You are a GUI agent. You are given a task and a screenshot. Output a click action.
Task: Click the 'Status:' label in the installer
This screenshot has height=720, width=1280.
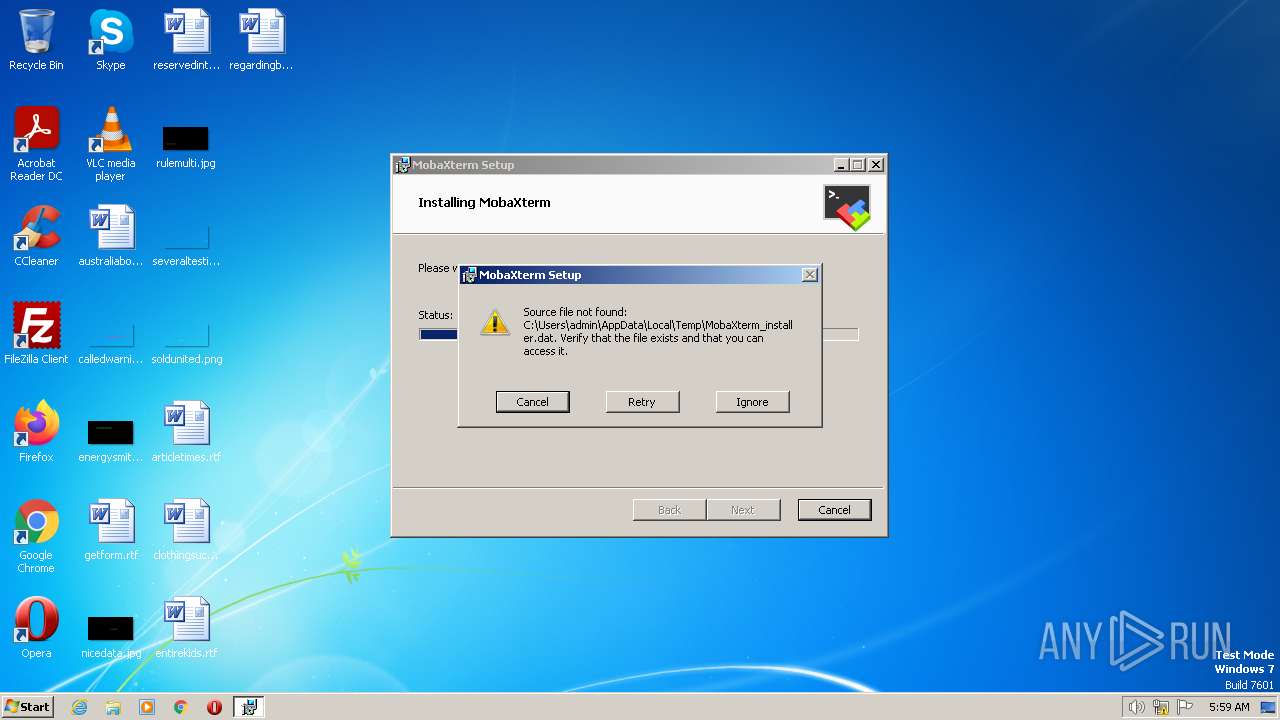click(435, 315)
